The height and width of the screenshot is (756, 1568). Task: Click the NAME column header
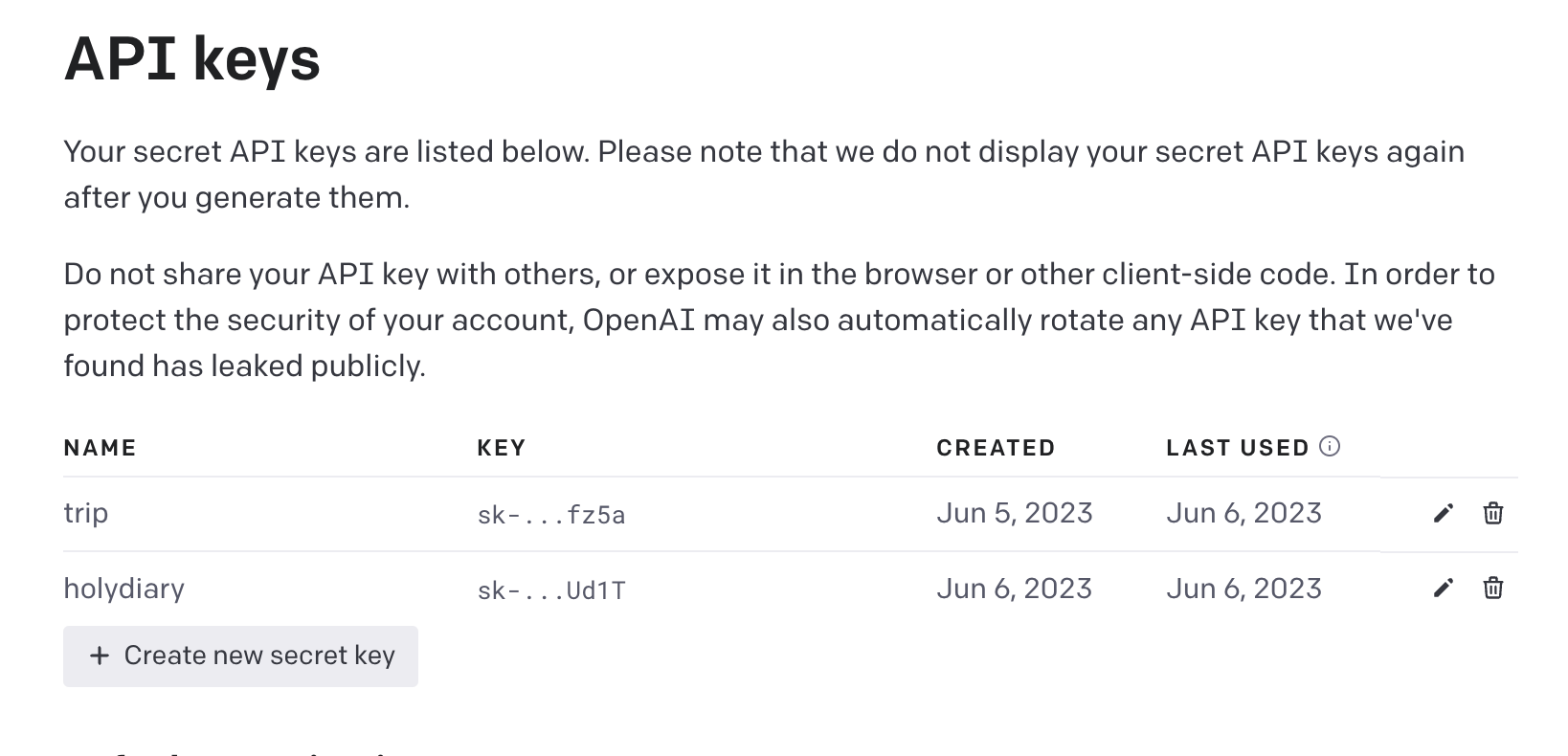(100, 448)
